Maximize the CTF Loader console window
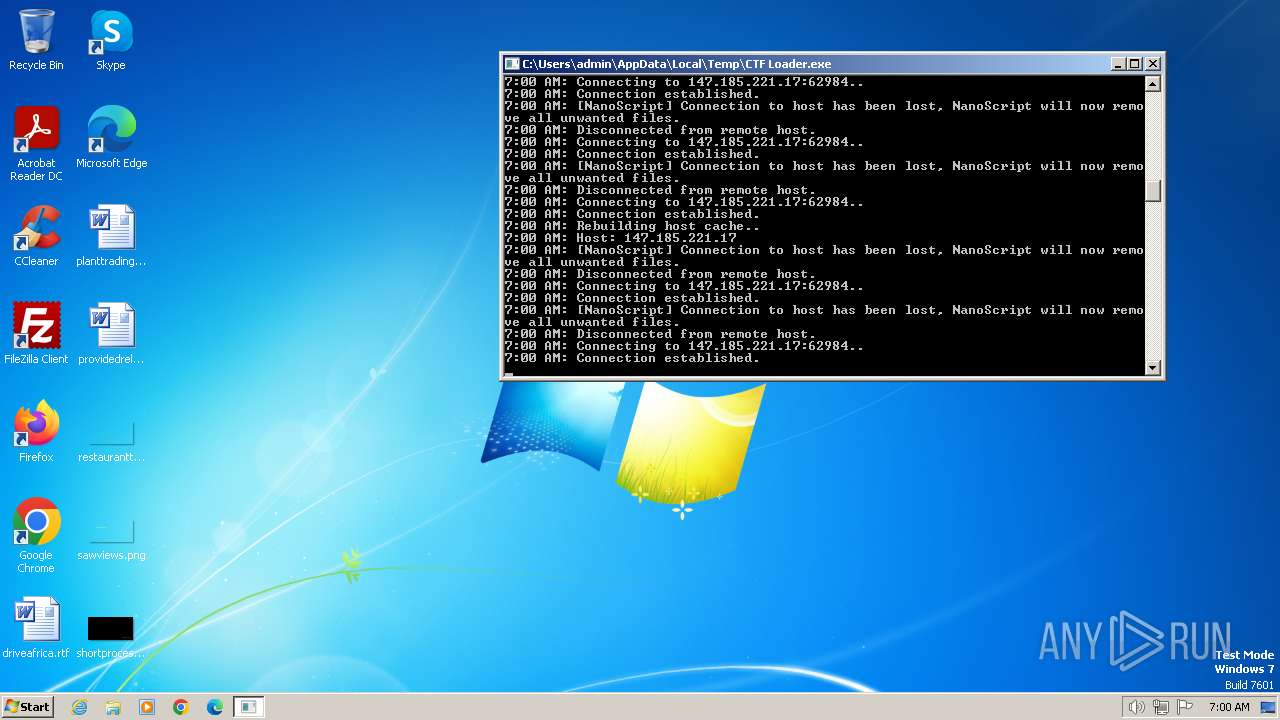The height and width of the screenshot is (720, 1280). click(x=1135, y=64)
